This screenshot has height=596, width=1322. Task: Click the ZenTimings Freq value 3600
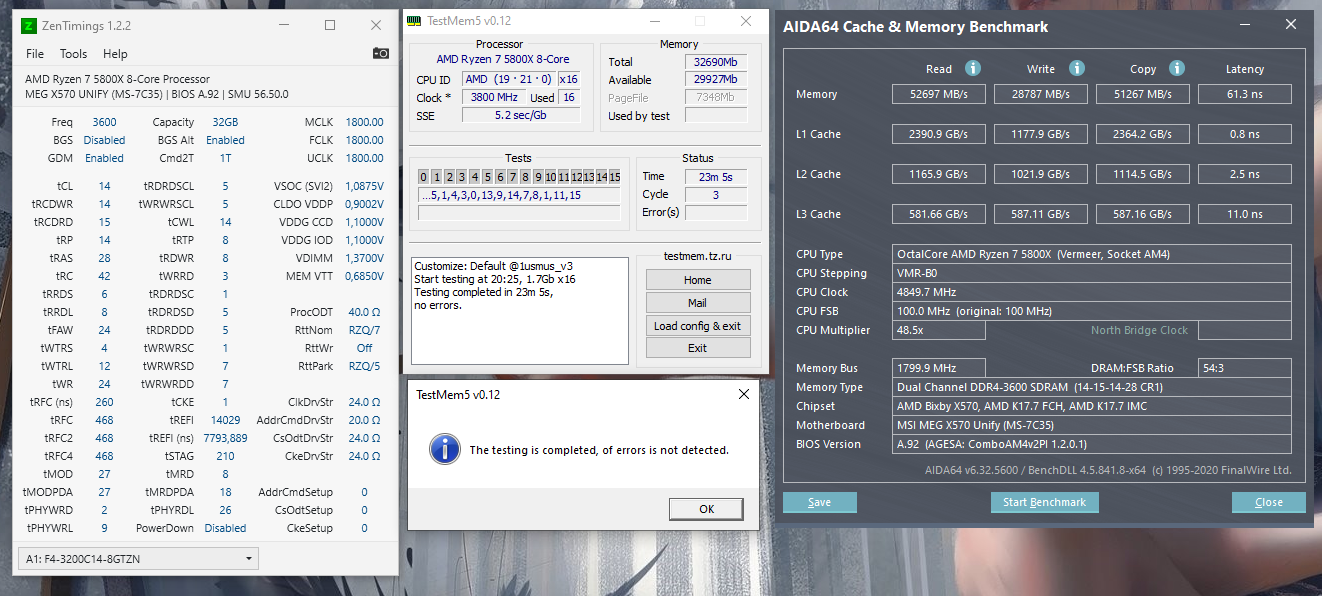click(104, 122)
